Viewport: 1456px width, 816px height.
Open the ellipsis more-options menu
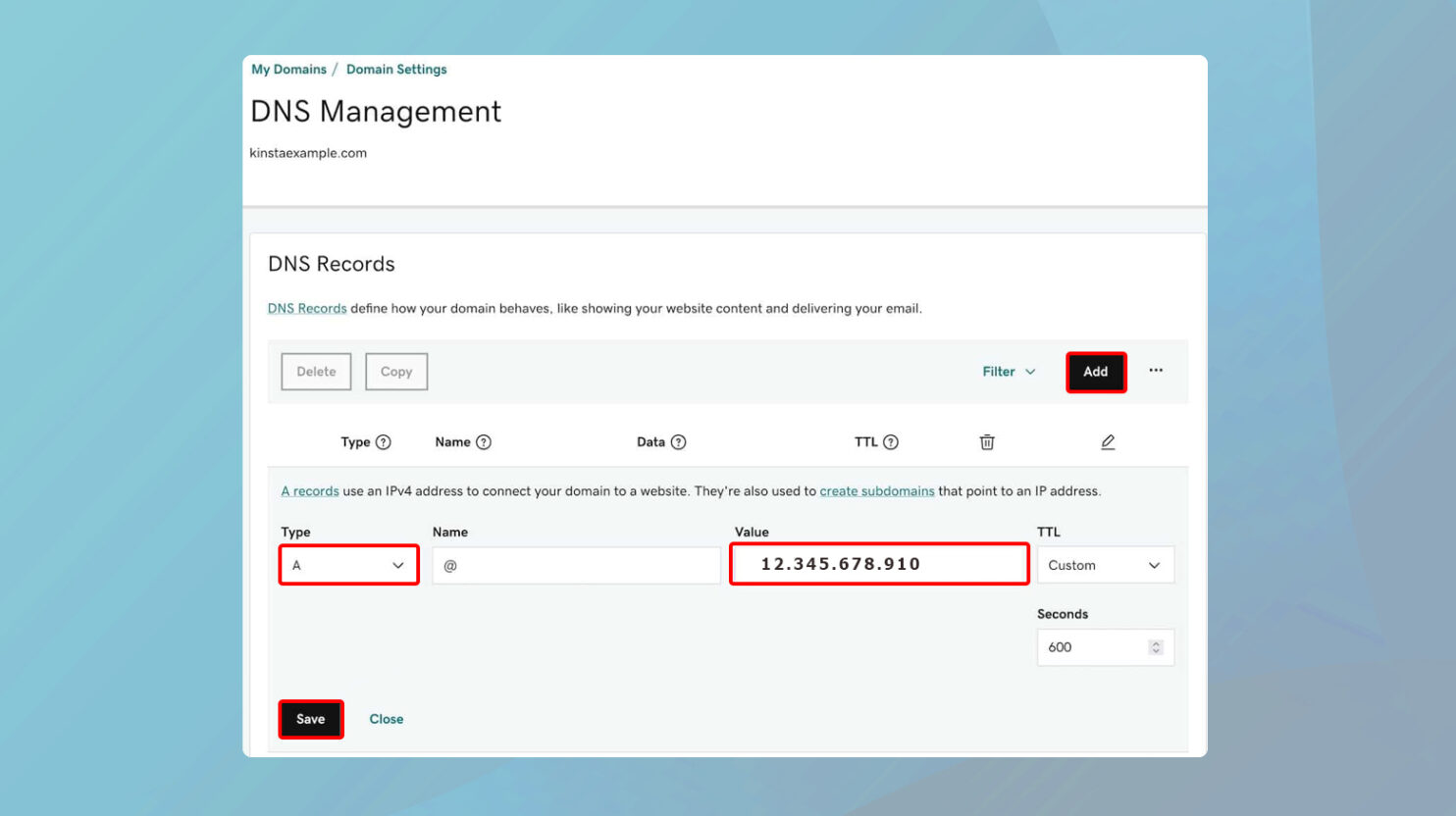1156,371
